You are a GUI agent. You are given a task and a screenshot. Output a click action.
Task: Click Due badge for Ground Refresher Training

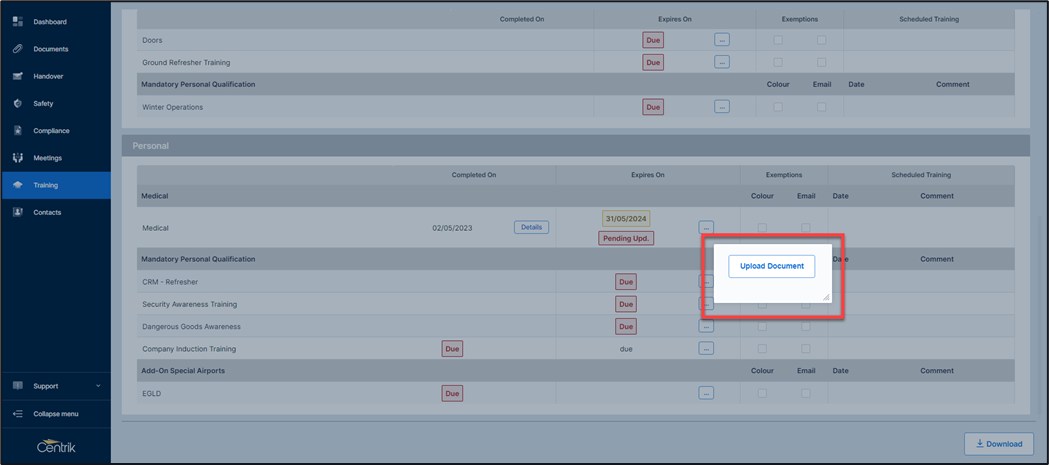pos(653,62)
